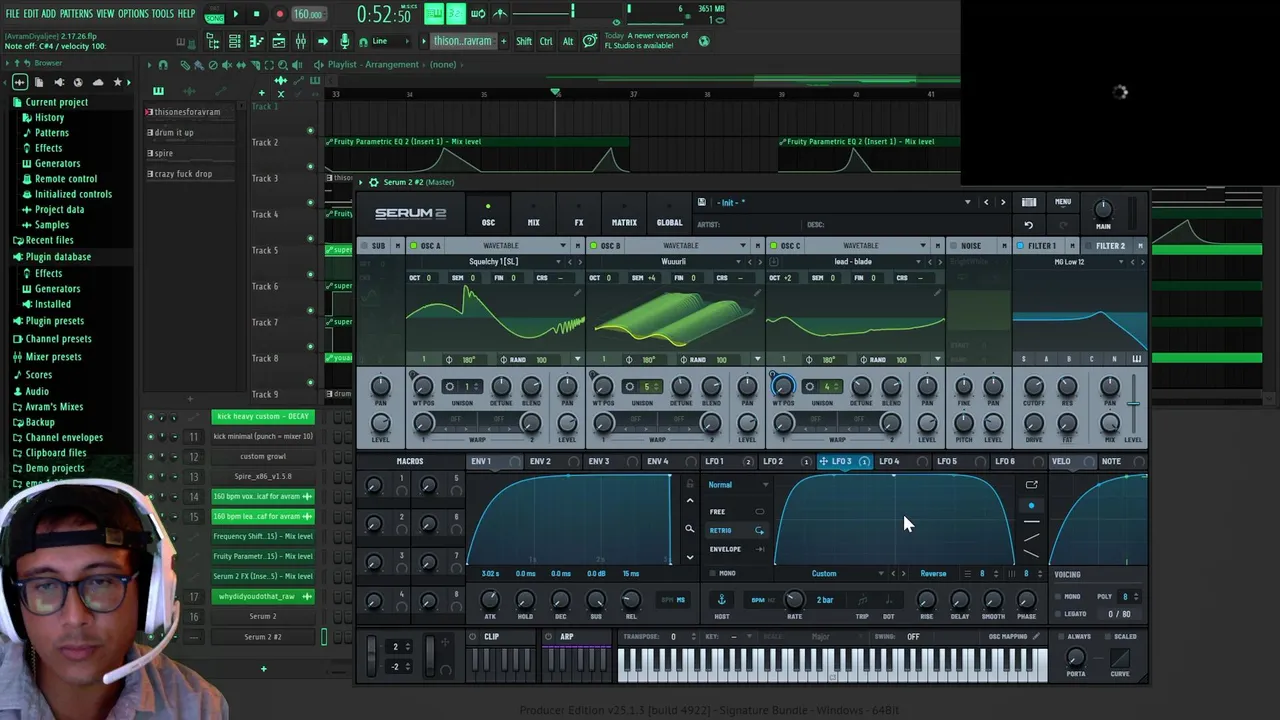The image size is (1280, 720).
Task: Open the FL Studio update notification
Action: click(x=646, y=40)
